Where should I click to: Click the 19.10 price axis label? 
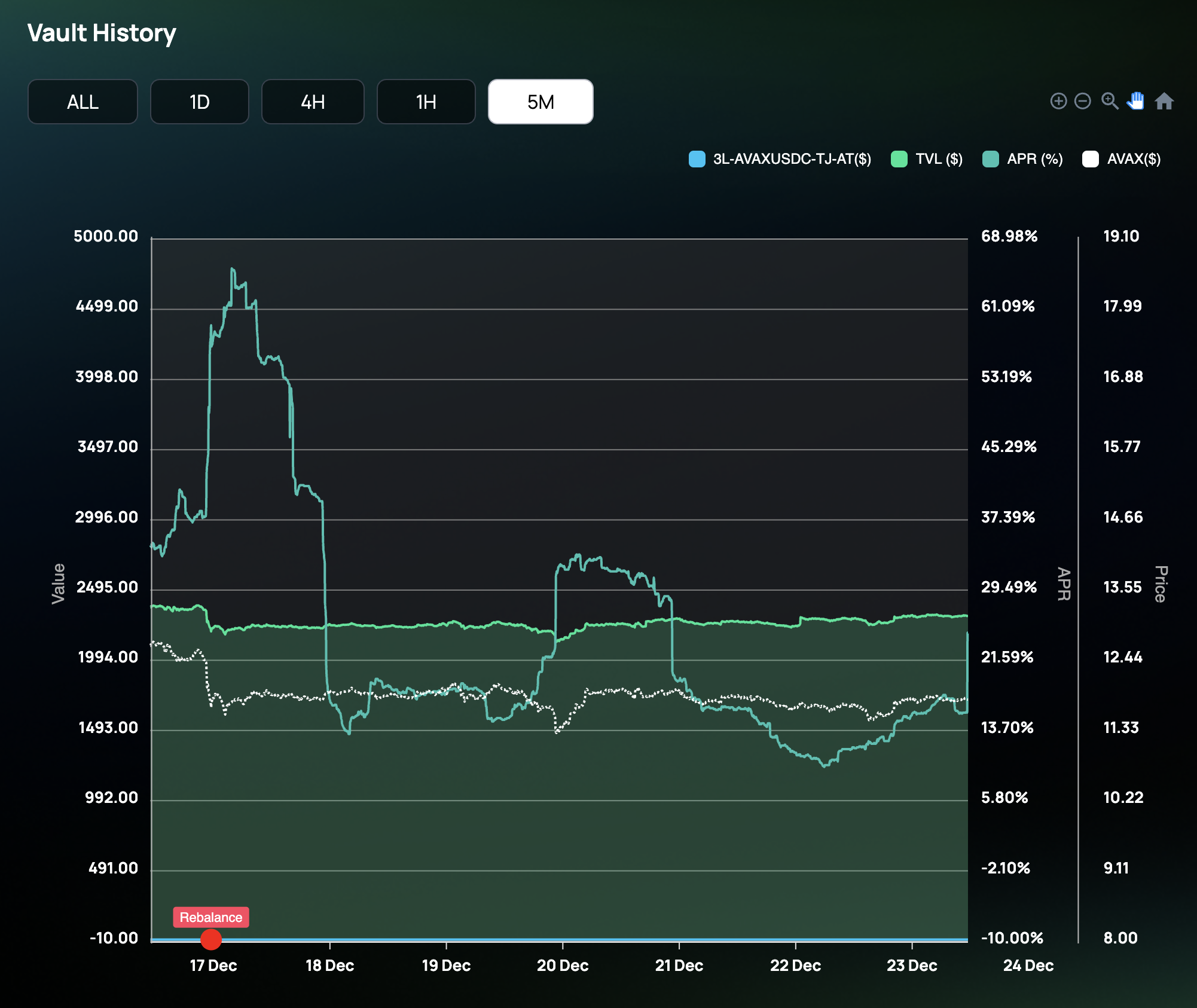pos(1121,236)
